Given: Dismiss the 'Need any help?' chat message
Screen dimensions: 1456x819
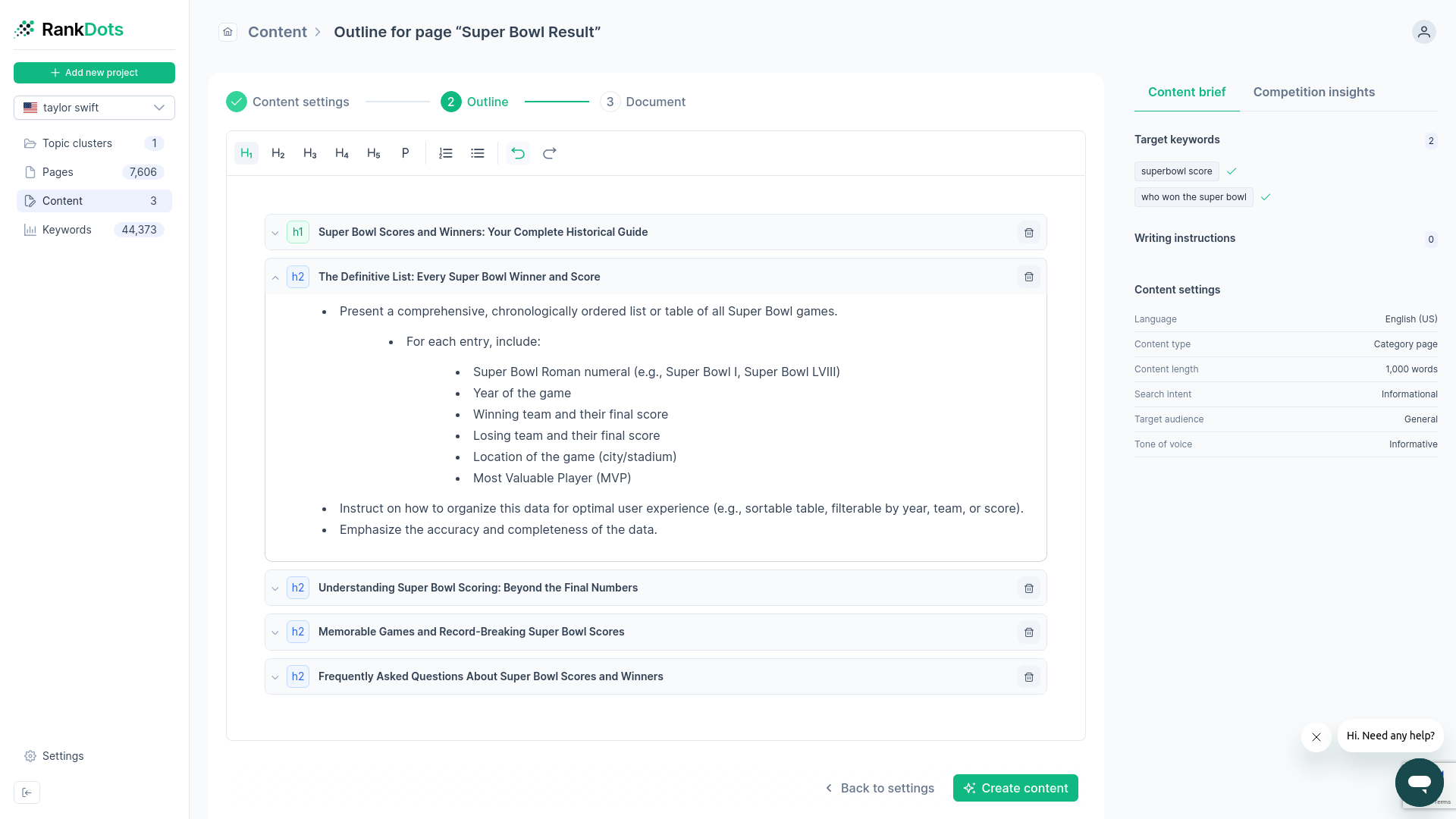Looking at the screenshot, I should [1316, 736].
